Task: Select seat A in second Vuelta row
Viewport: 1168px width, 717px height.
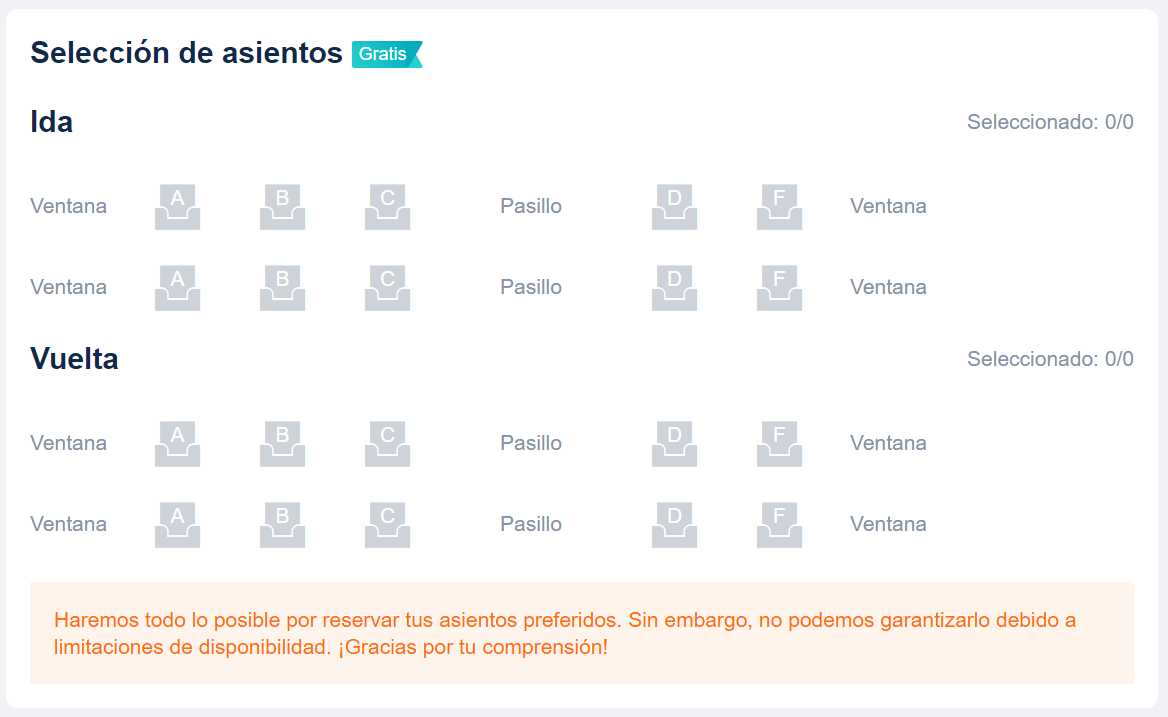Action: coord(177,525)
